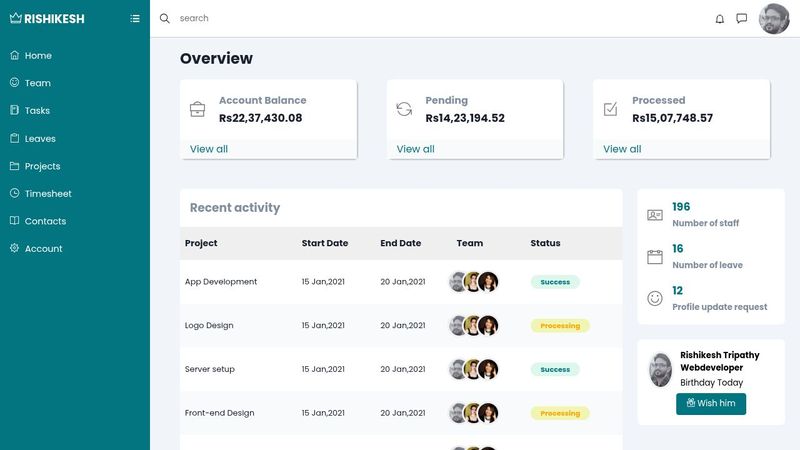Click the Rs15,07,748.57 processed amount

pyautogui.click(x=672, y=118)
